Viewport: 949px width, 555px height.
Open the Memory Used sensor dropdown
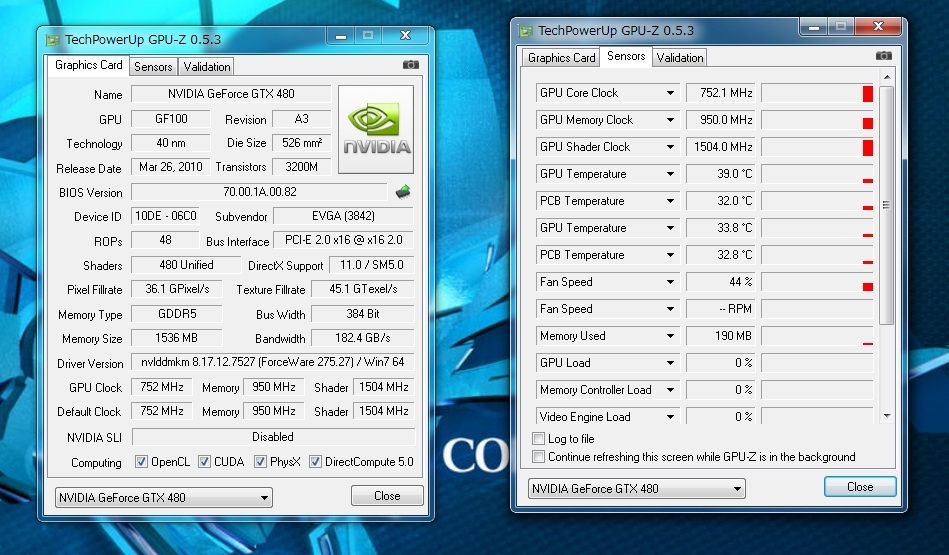670,336
